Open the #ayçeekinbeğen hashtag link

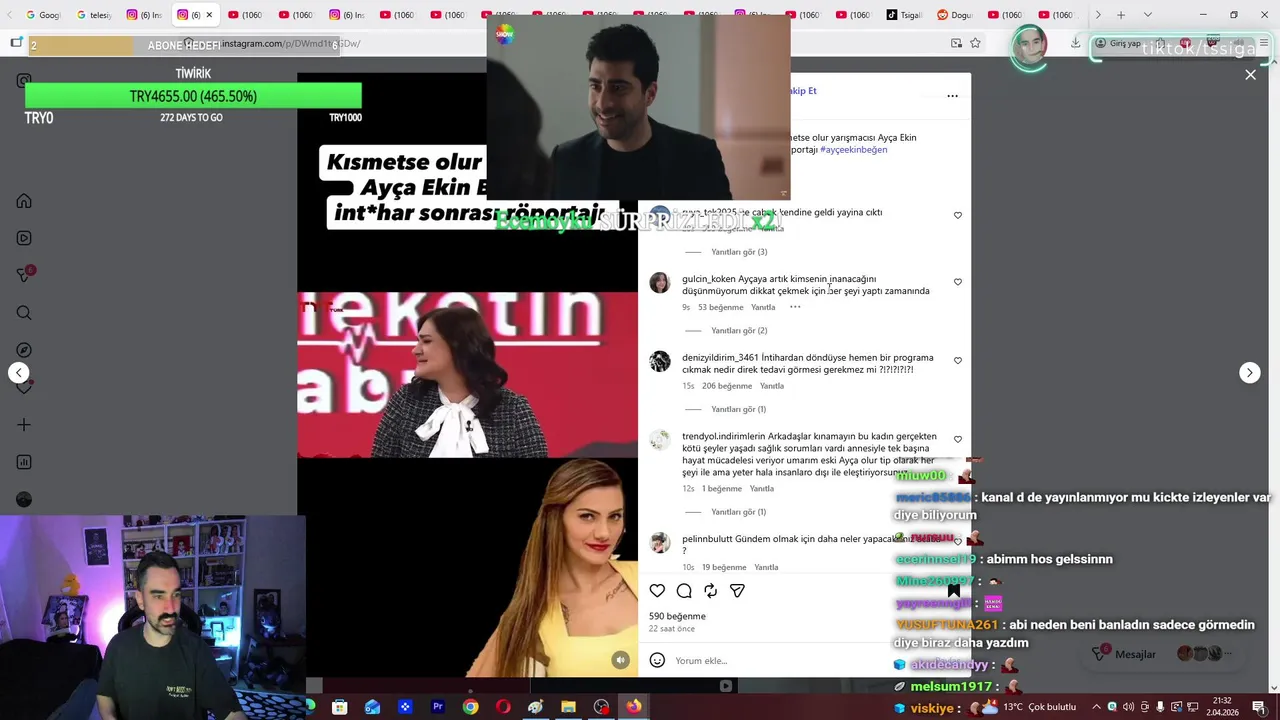pyautogui.click(x=853, y=149)
